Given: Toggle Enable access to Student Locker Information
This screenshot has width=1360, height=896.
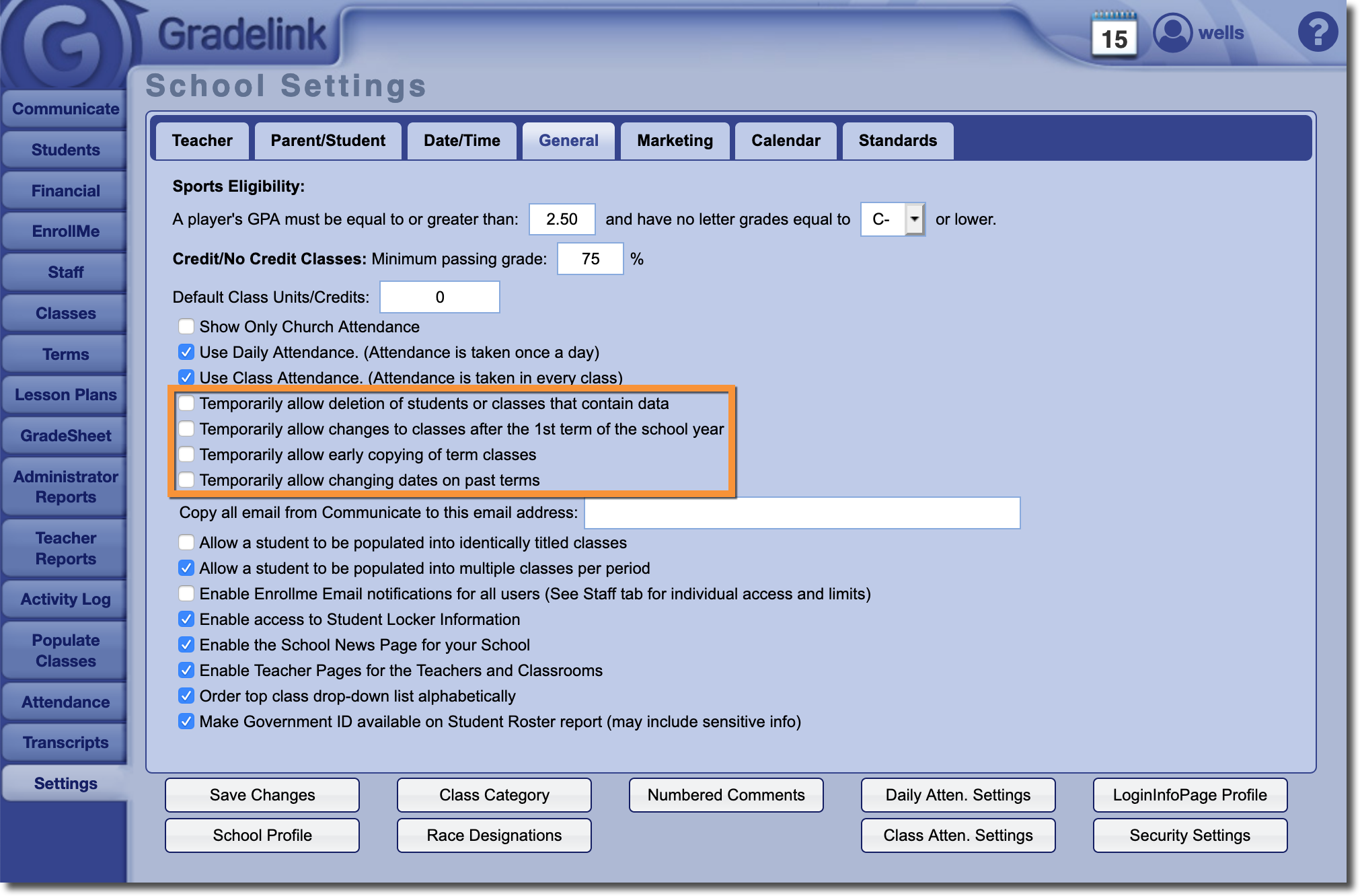Looking at the screenshot, I should click(186, 620).
